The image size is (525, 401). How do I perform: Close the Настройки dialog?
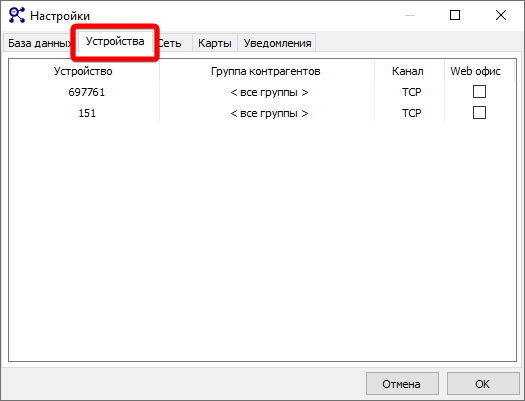tap(501, 15)
